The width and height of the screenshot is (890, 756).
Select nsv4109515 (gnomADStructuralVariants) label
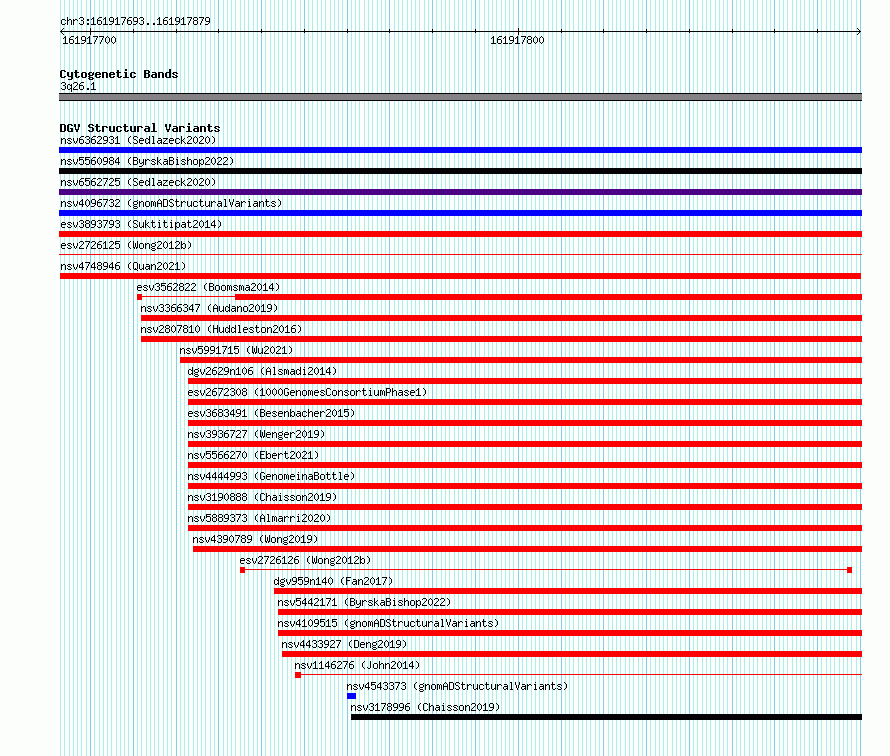click(x=388, y=623)
